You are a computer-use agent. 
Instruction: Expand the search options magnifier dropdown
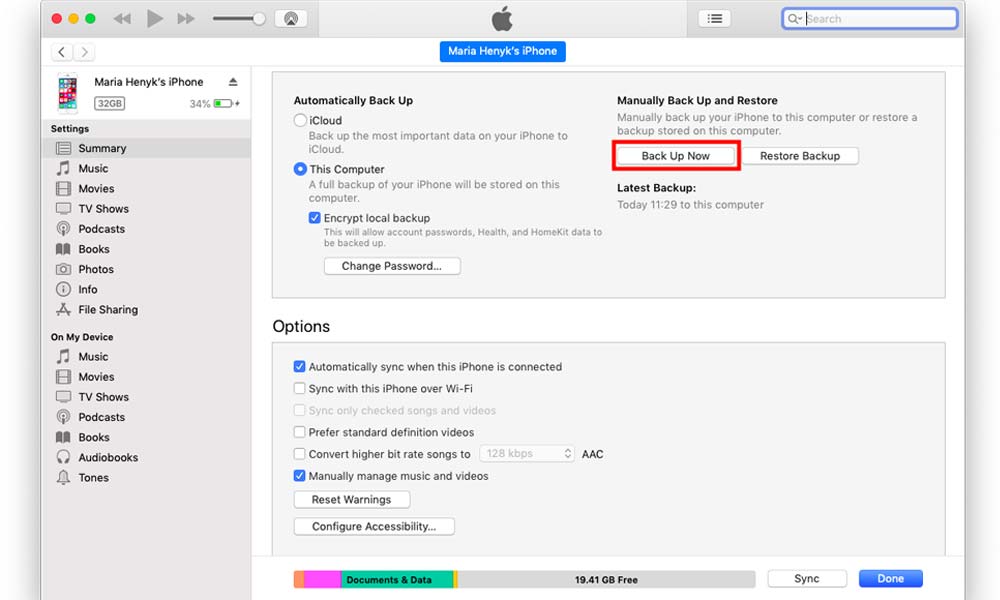[795, 19]
